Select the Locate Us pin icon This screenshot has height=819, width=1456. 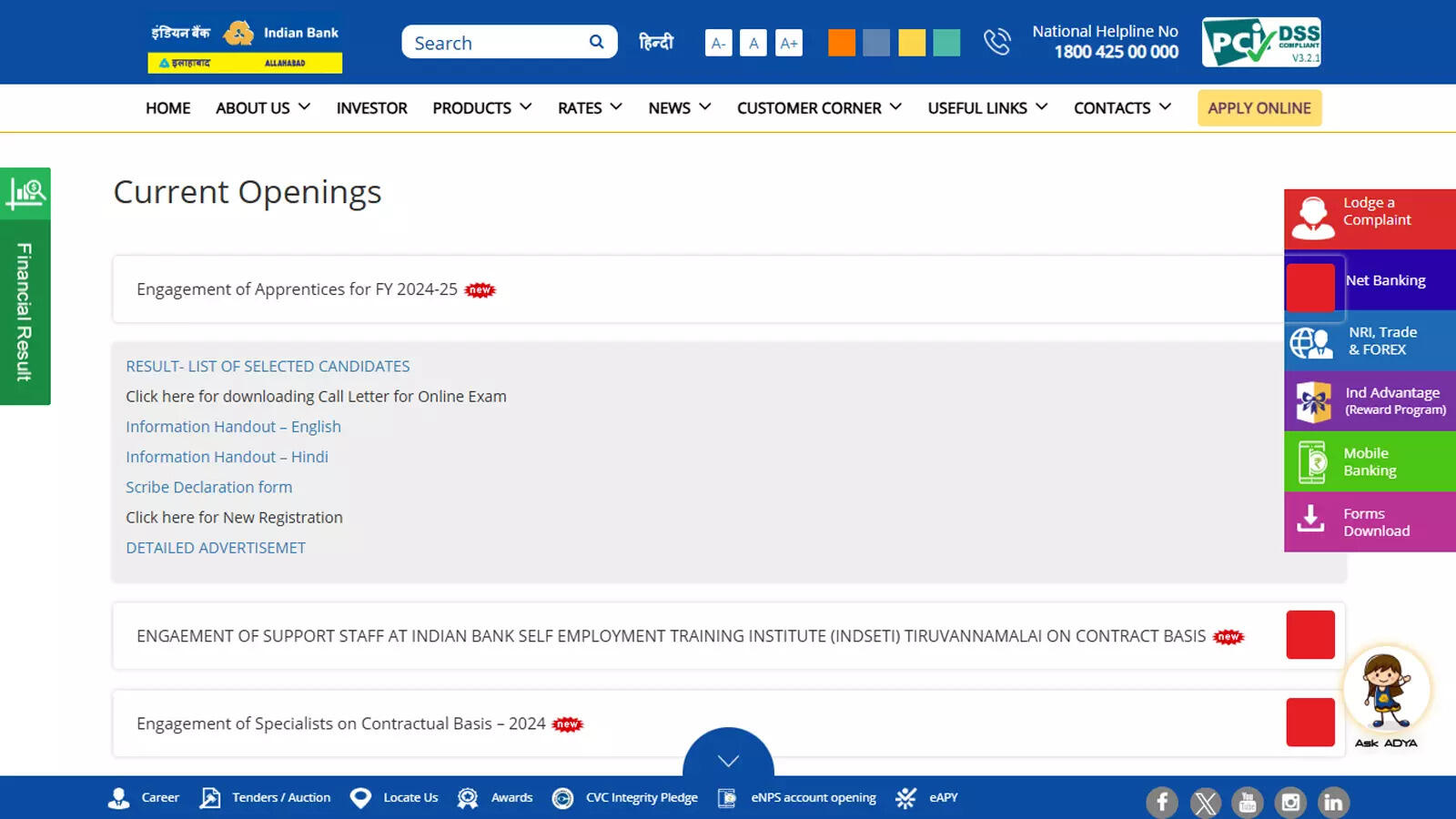click(x=361, y=797)
